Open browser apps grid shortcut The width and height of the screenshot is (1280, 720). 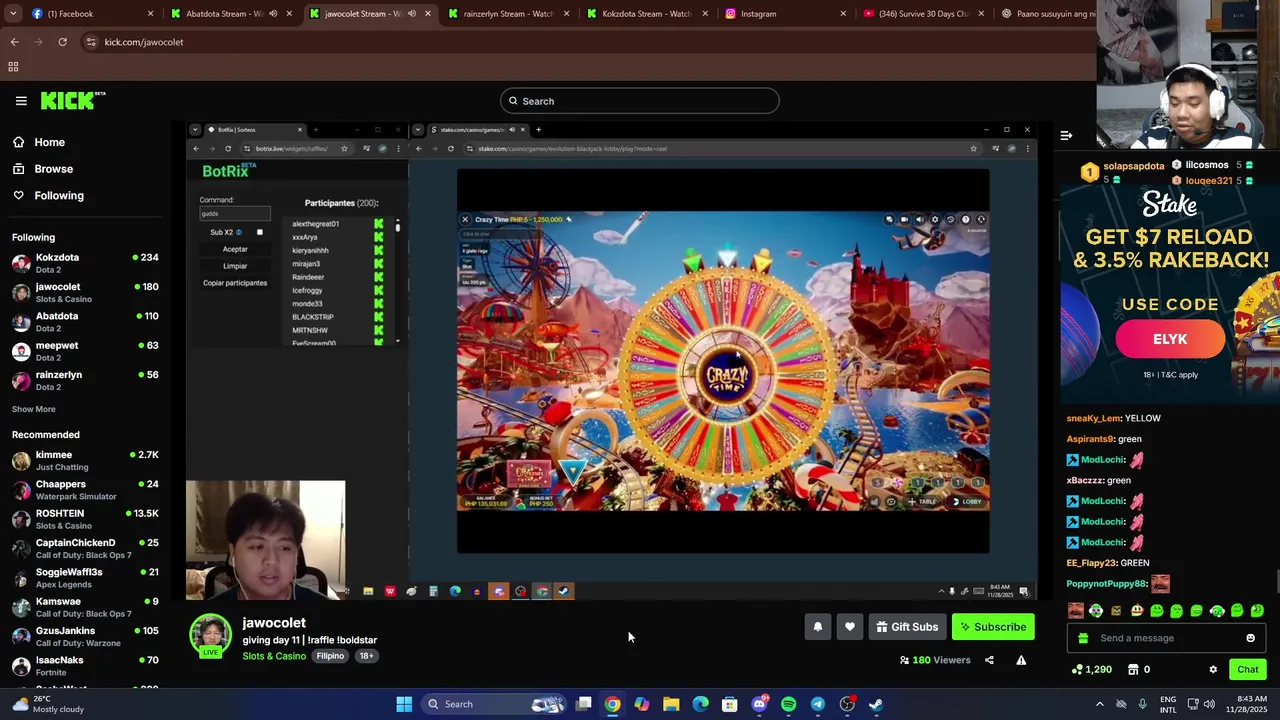(13, 67)
